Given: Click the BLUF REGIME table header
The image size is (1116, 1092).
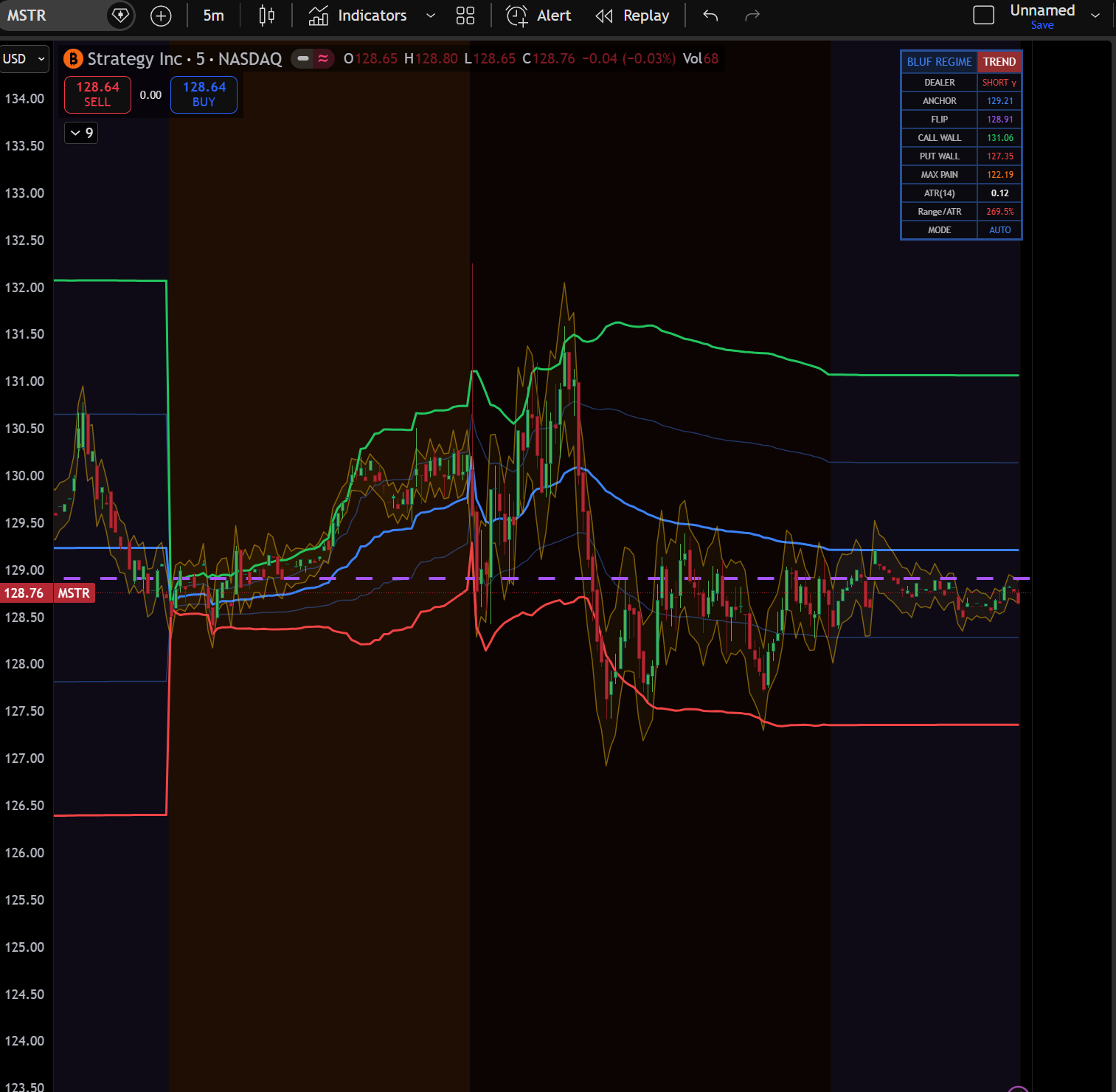Looking at the screenshot, I should (939, 62).
